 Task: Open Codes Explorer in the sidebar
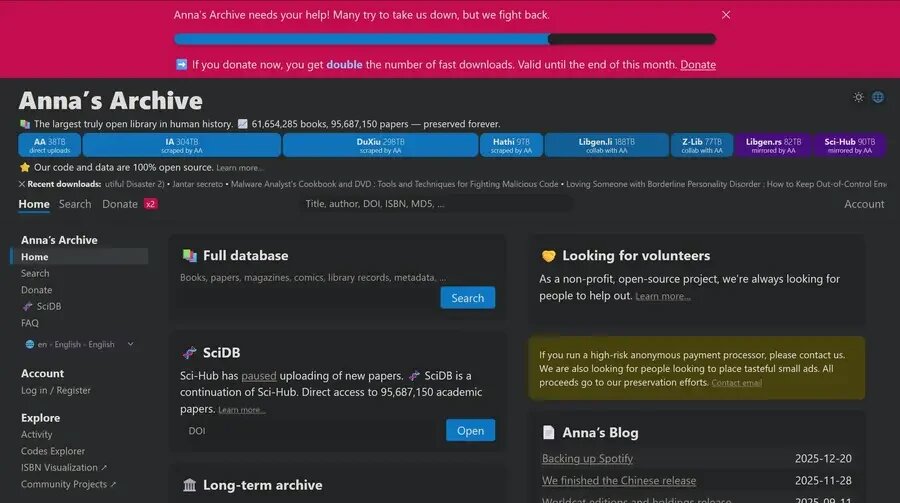(53, 451)
